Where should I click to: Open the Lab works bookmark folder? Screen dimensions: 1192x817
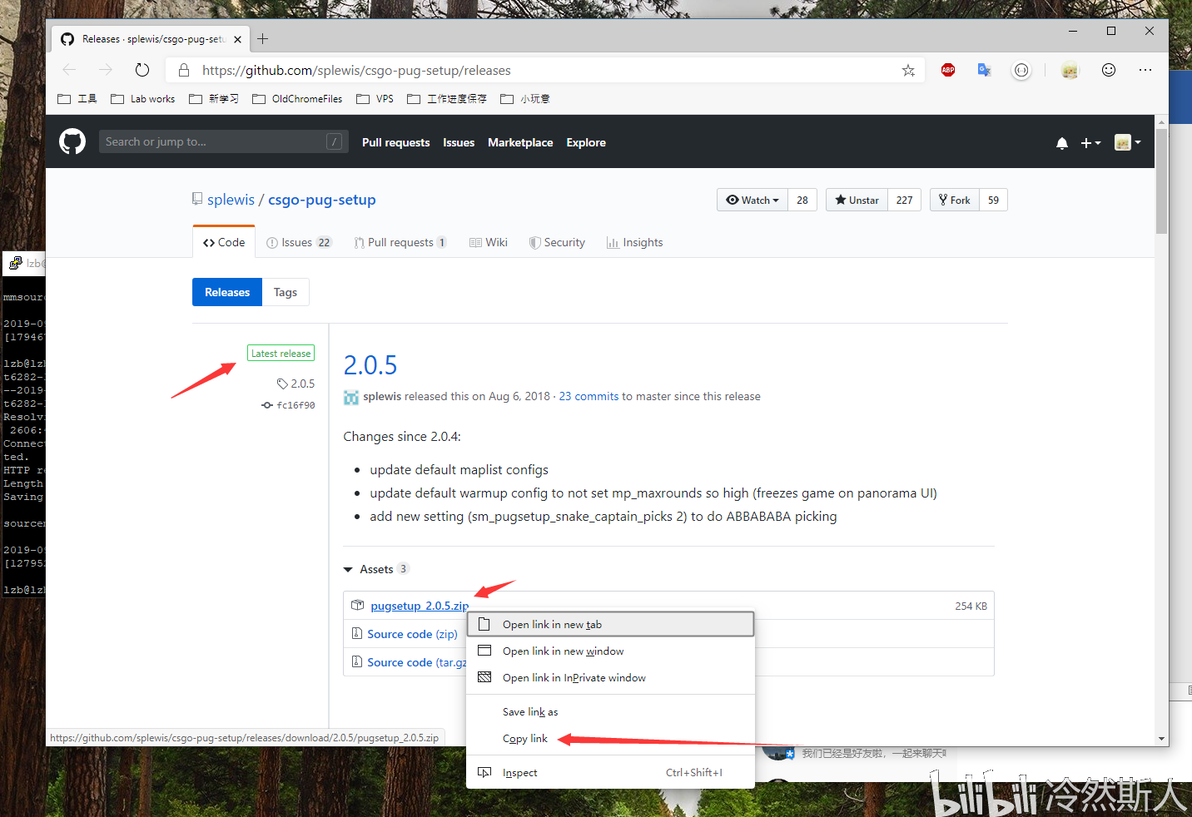click(x=143, y=99)
